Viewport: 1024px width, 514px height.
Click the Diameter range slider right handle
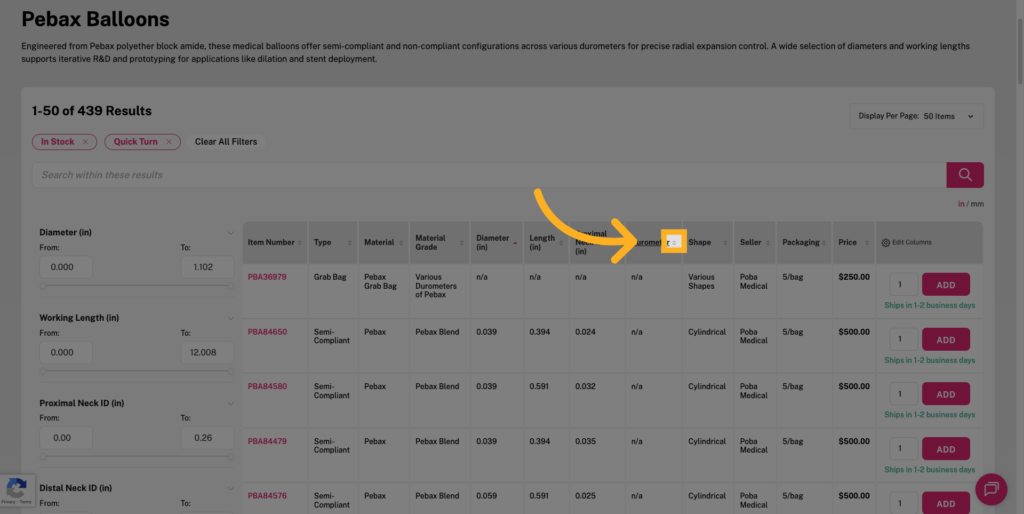click(x=231, y=285)
